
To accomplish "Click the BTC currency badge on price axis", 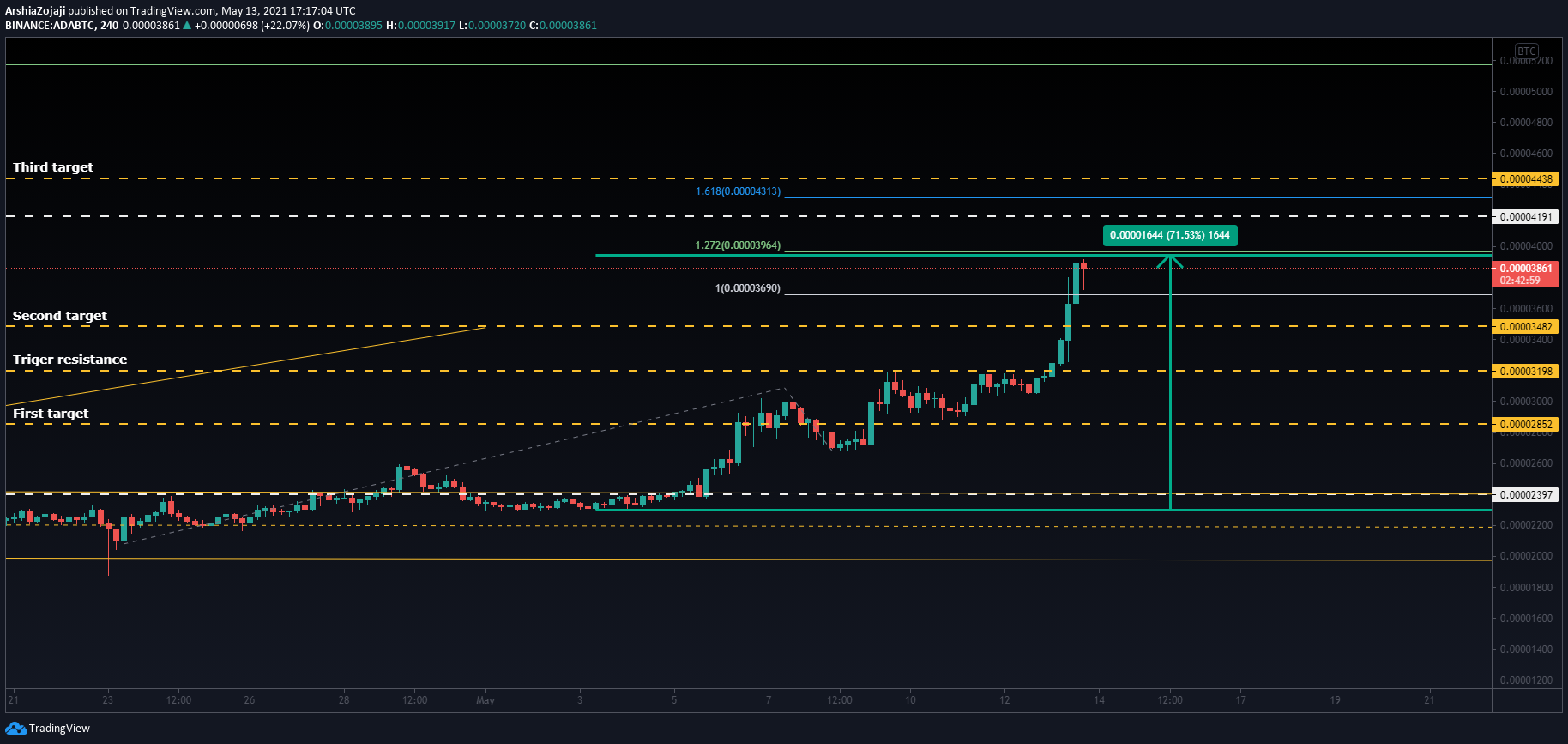I will point(1526,51).
